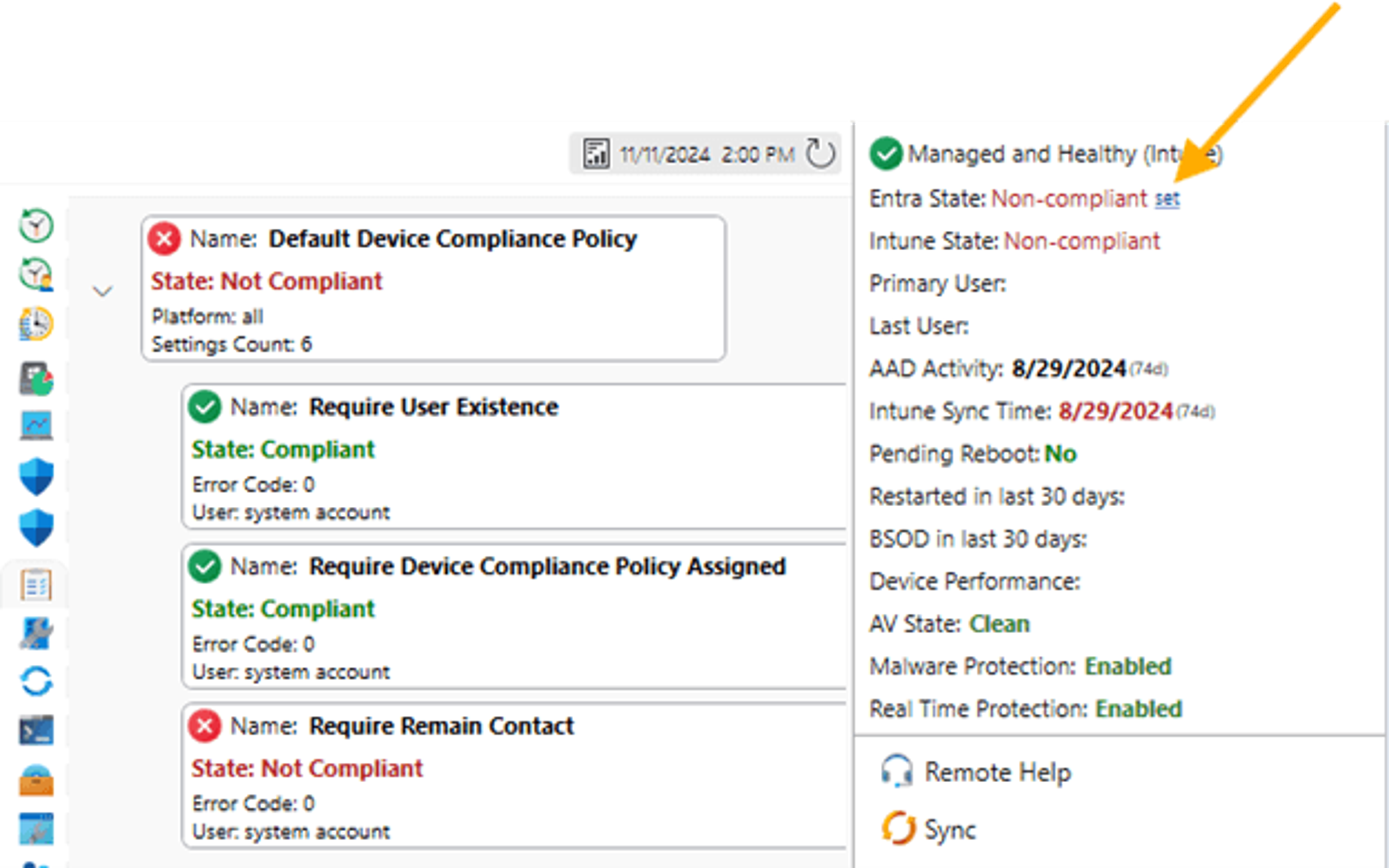1389x868 pixels.
Task: Click the red X on Default Device Compliance Policy
Action: pyautogui.click(x=164, y=238)
